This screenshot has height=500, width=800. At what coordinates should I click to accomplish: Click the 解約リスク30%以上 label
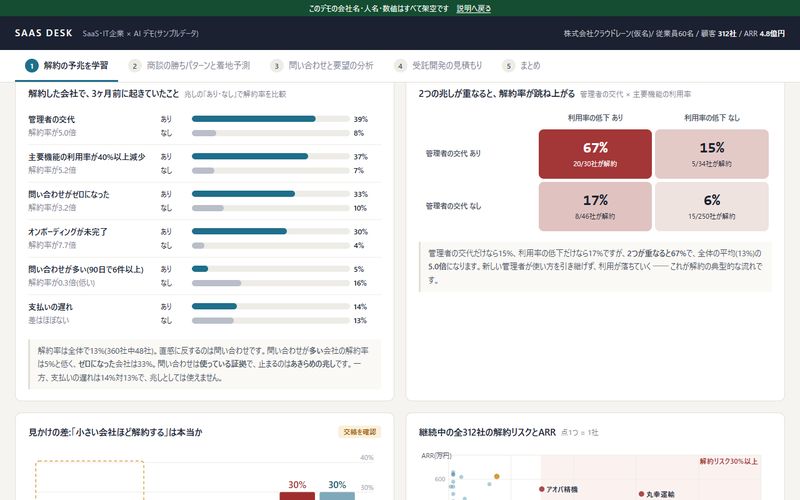click(729, 461)
